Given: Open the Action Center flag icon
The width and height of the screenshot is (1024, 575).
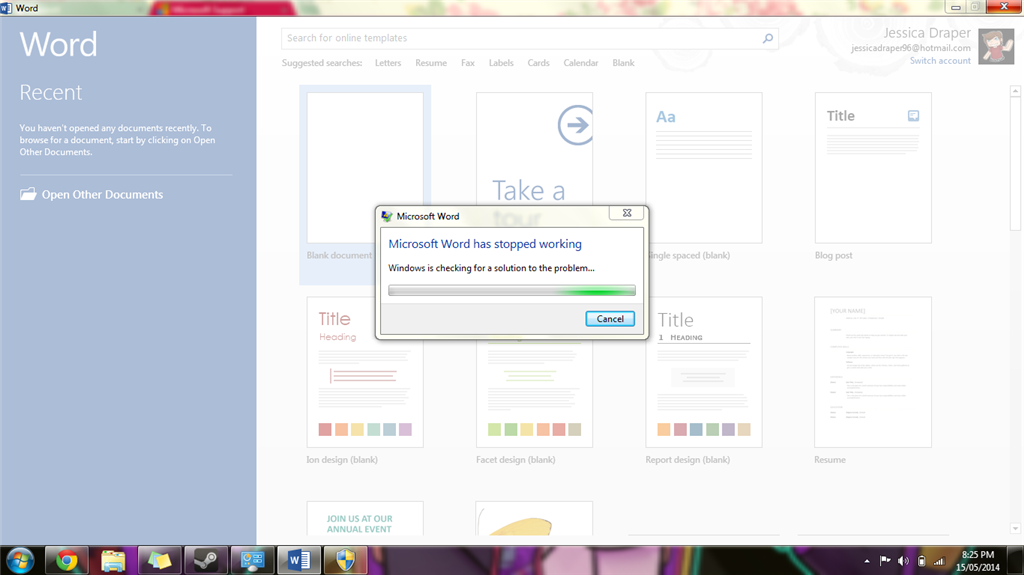Looking at the screenshot, I should pos(885,561).
